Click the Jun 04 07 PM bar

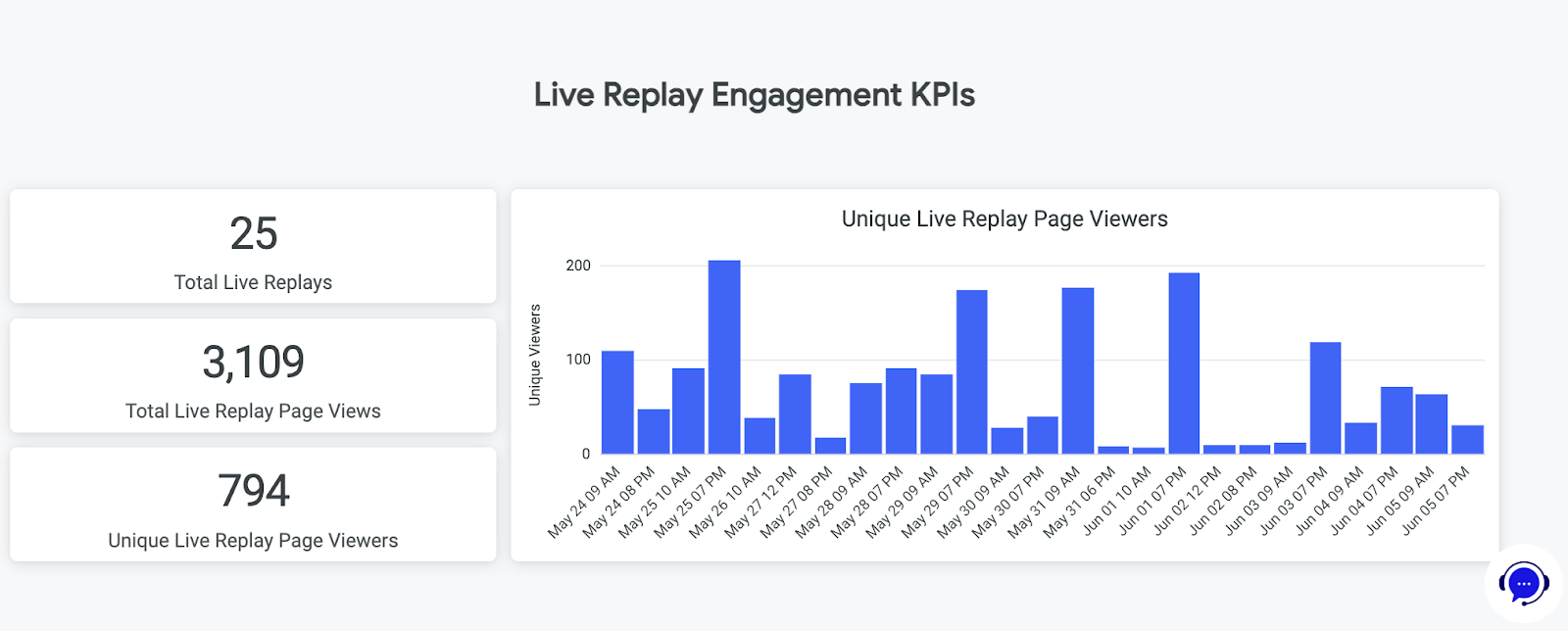click(1396, 420)
